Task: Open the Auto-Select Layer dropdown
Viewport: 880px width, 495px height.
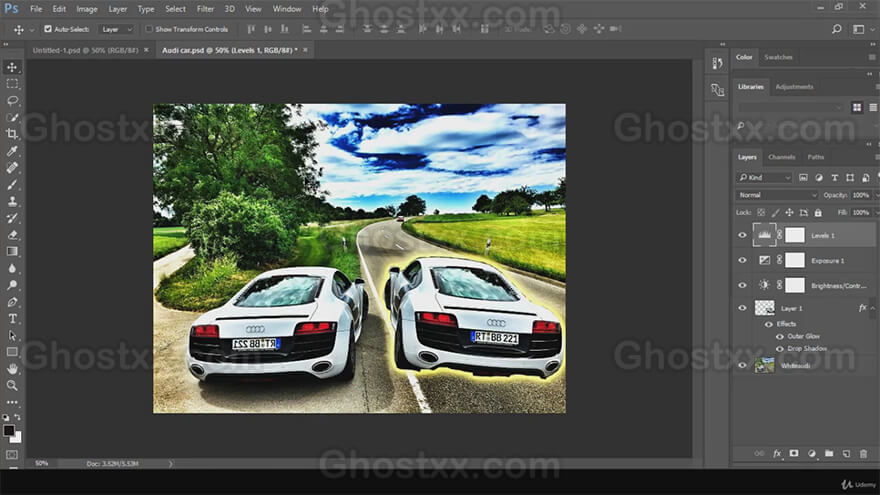Action: (x=116, y=29)
